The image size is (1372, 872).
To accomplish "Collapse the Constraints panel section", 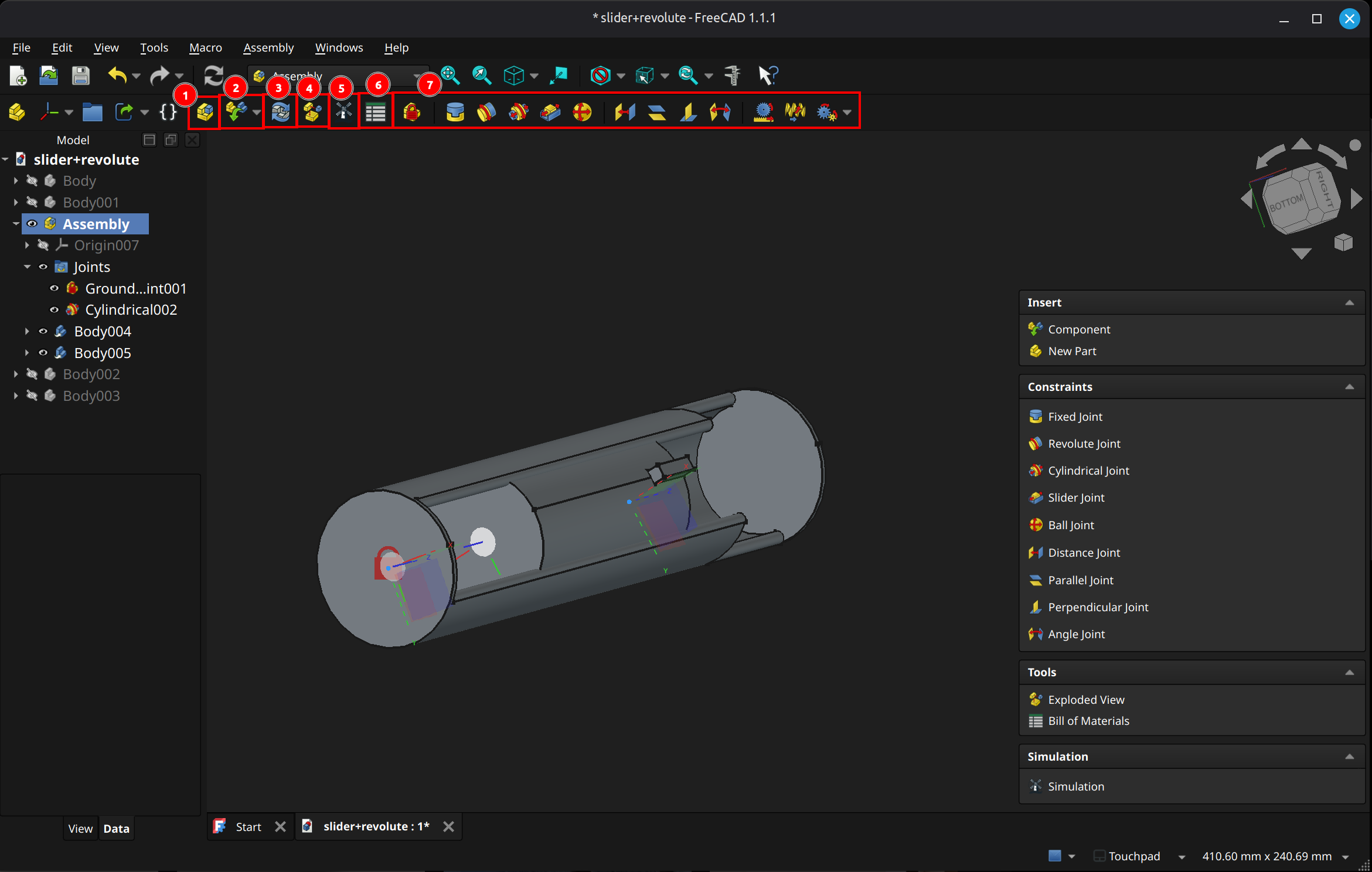I will tap(1349, 387).
